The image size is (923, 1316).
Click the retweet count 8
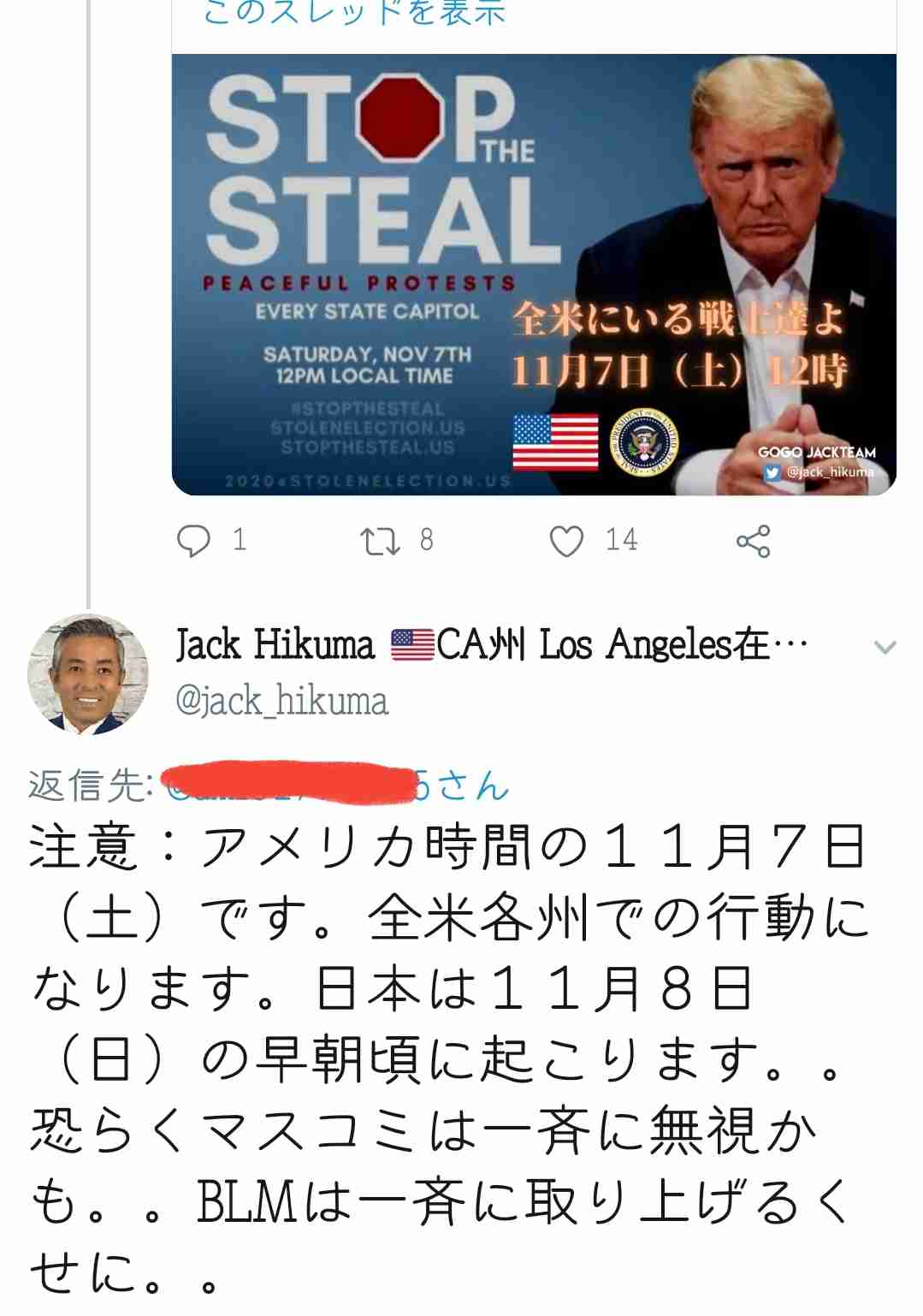pos(426,540)
